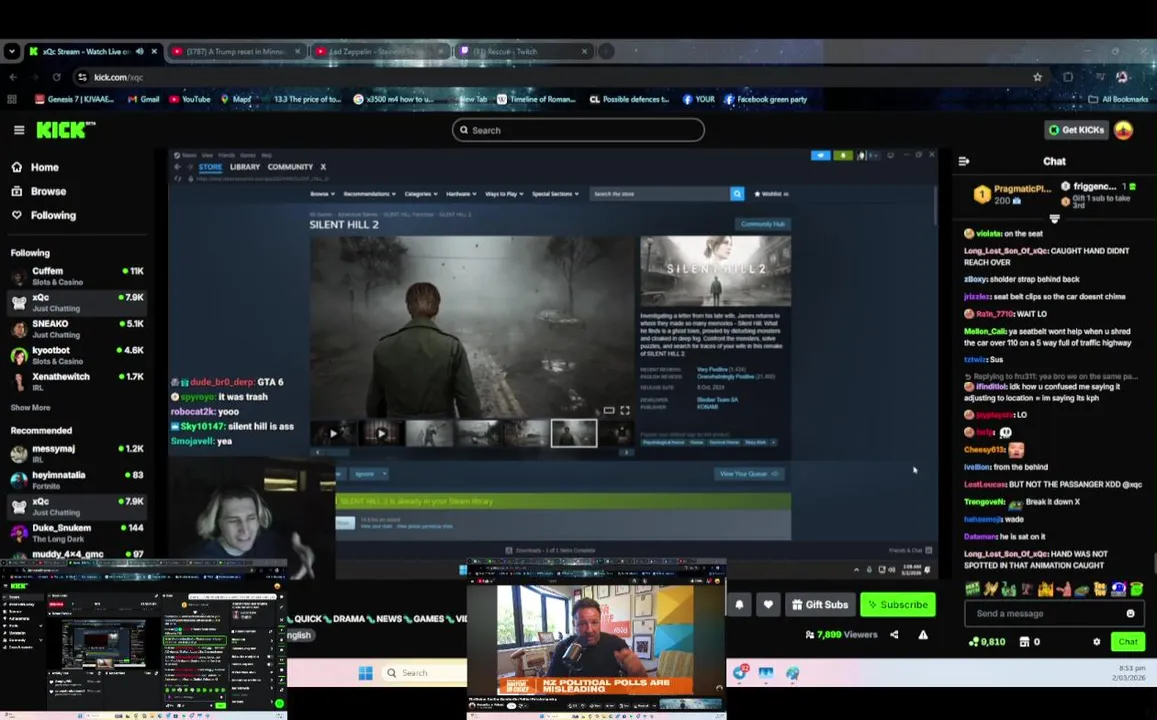Open Steam Recommendations dropdown
This screenshot has height=720, width=1157.
(369, 194)
